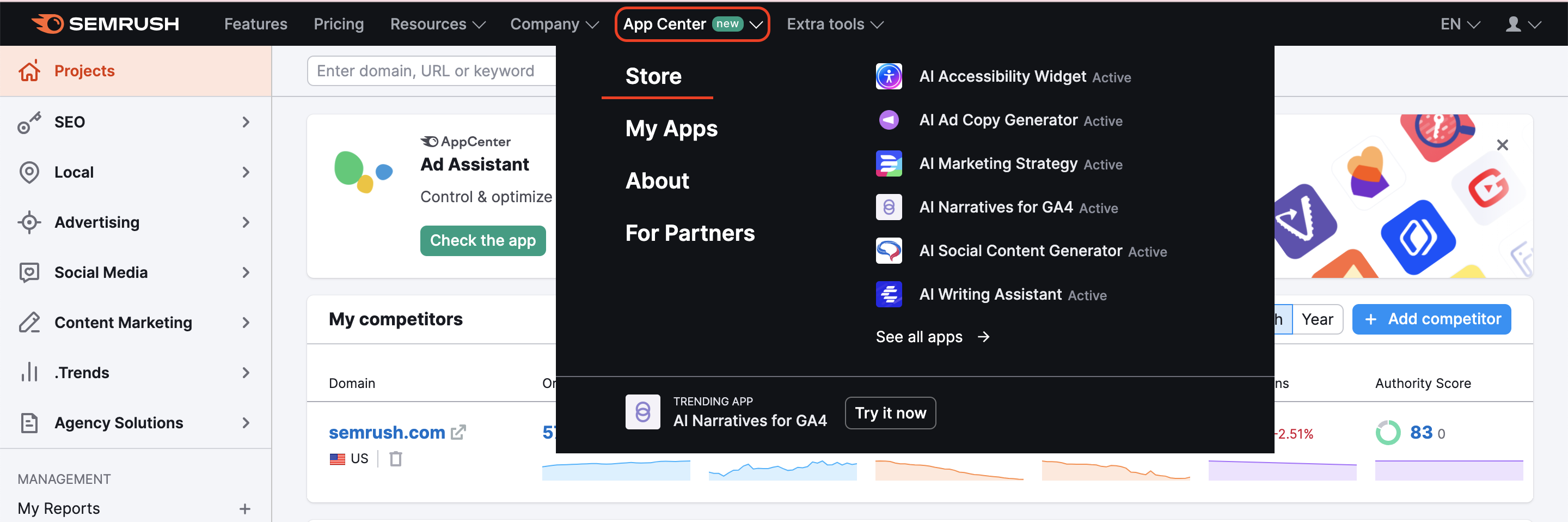Open semrush.com external link icon

pos(458,433)
